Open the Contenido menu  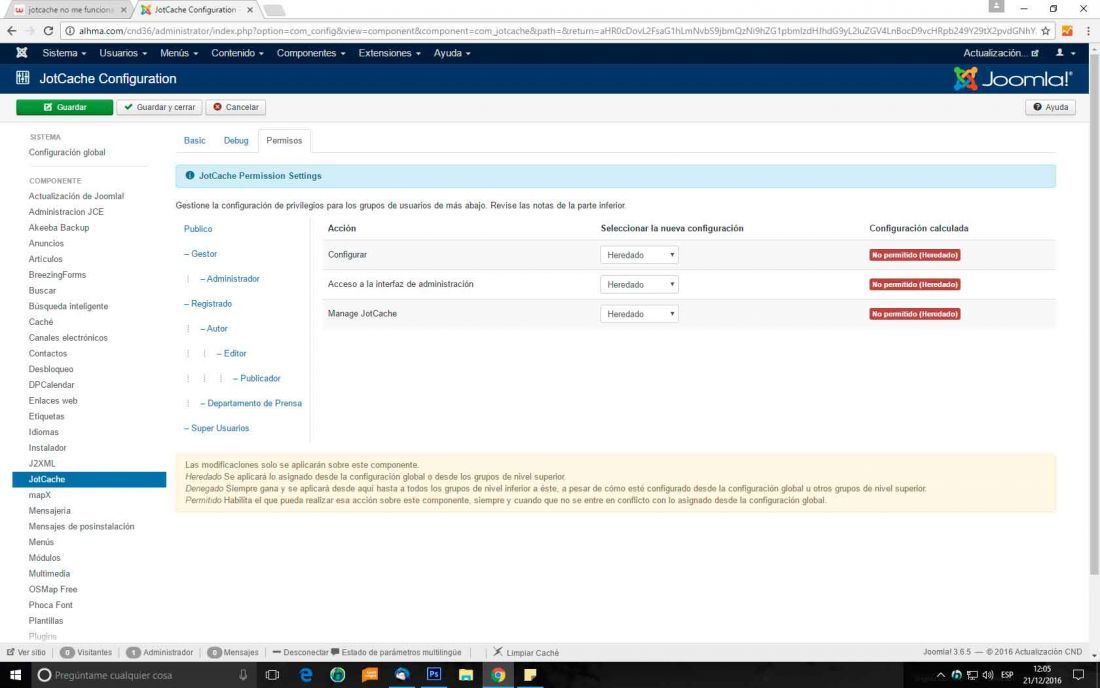pyautogui.click(x=237, y=53)
